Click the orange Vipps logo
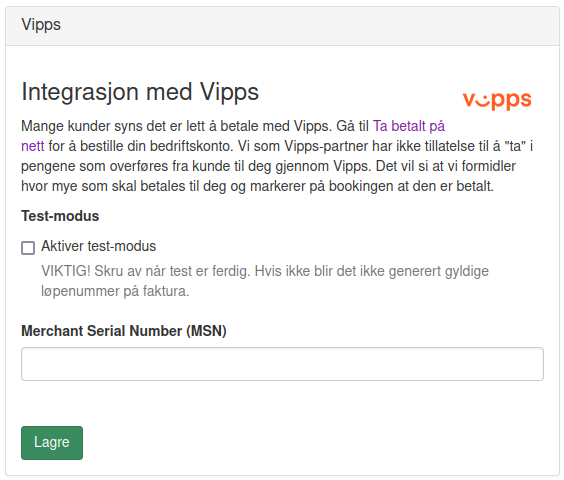The image size is (564, 480). coord(497,100)
